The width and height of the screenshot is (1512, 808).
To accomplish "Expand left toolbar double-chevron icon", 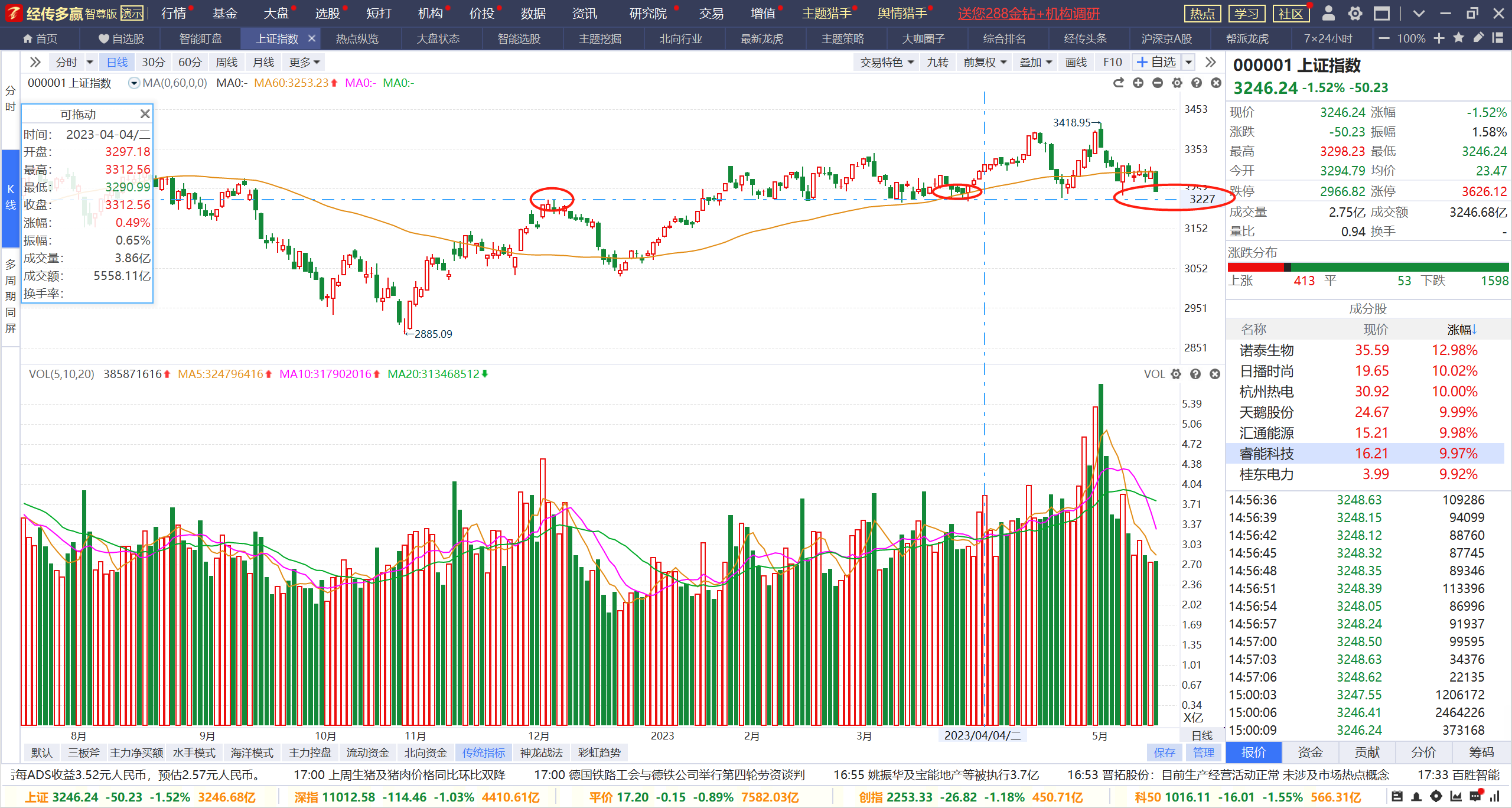I will point(35,62).
